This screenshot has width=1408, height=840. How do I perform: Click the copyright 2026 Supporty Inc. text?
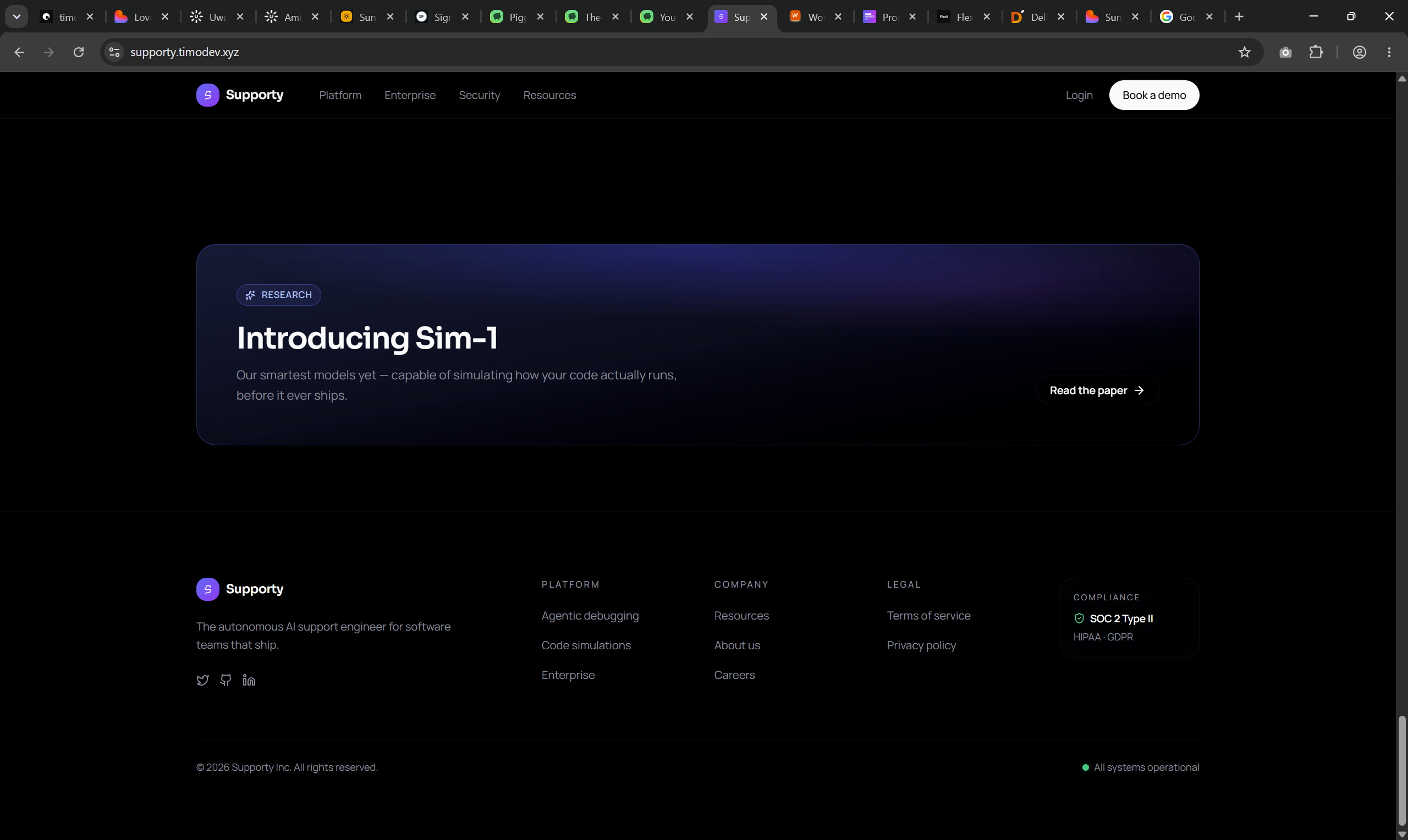287,767
